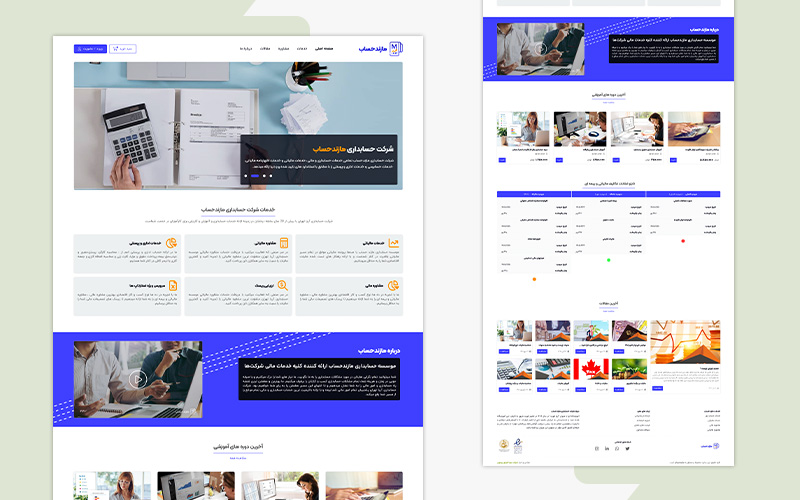Open course thumbnail of hands on calculator, right page
The height and width of the screenshot is (500, 800).
694,129
